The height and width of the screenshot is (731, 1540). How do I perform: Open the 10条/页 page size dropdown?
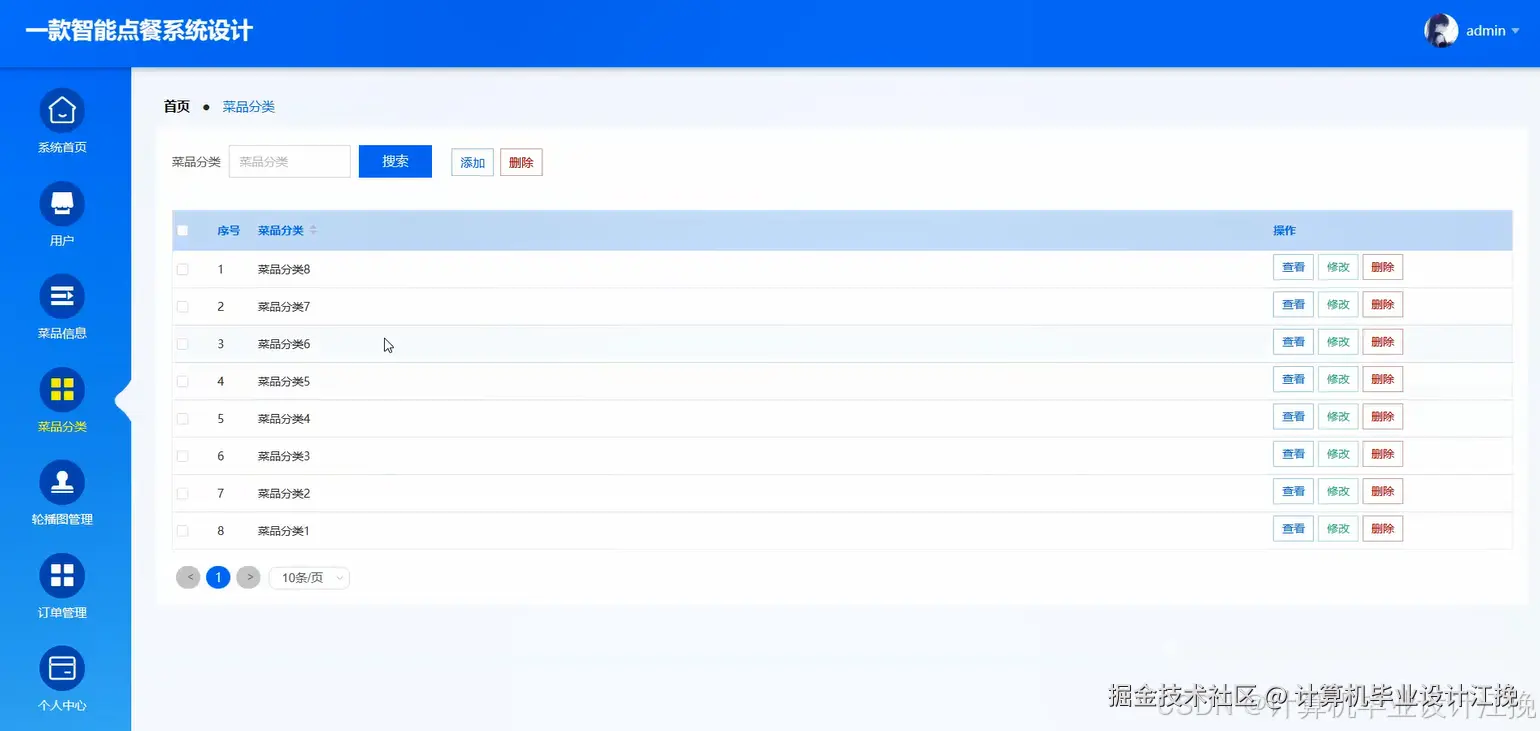309,578
